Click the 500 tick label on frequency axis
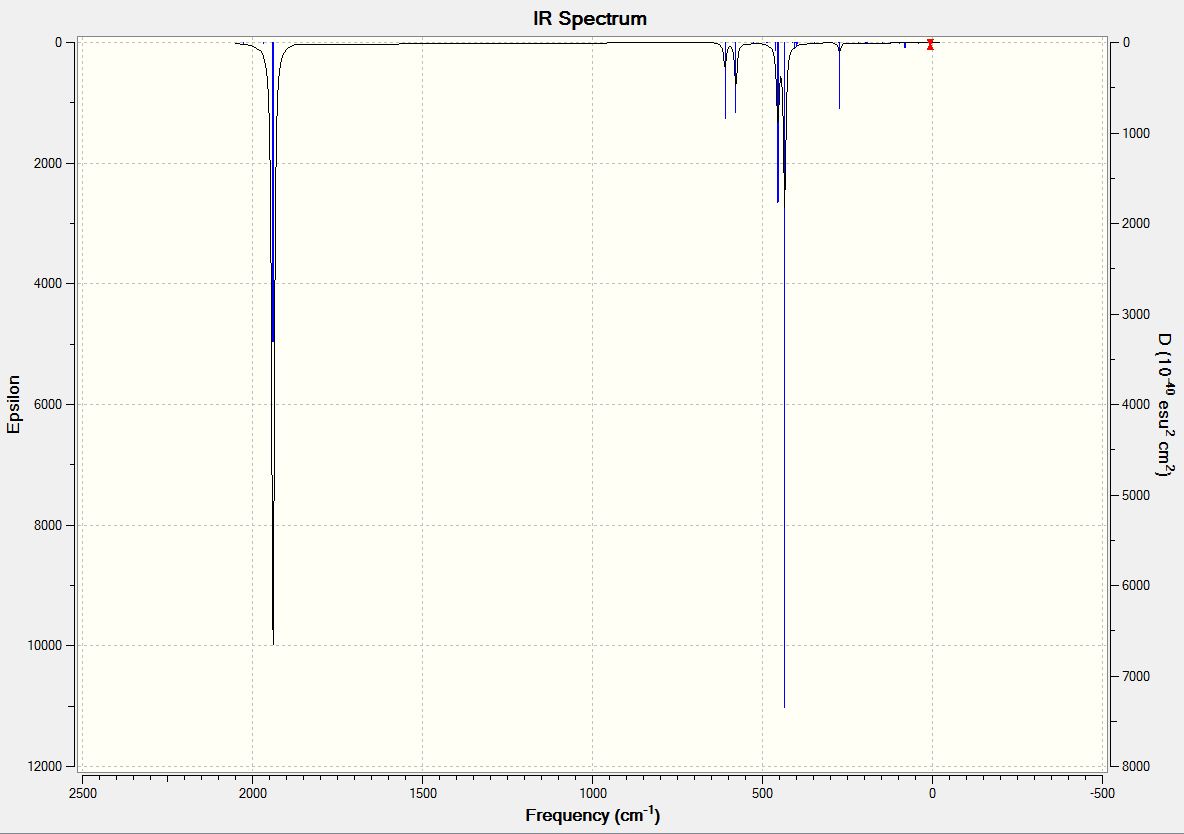The image size is (1184, 834). tap(763, 793)
